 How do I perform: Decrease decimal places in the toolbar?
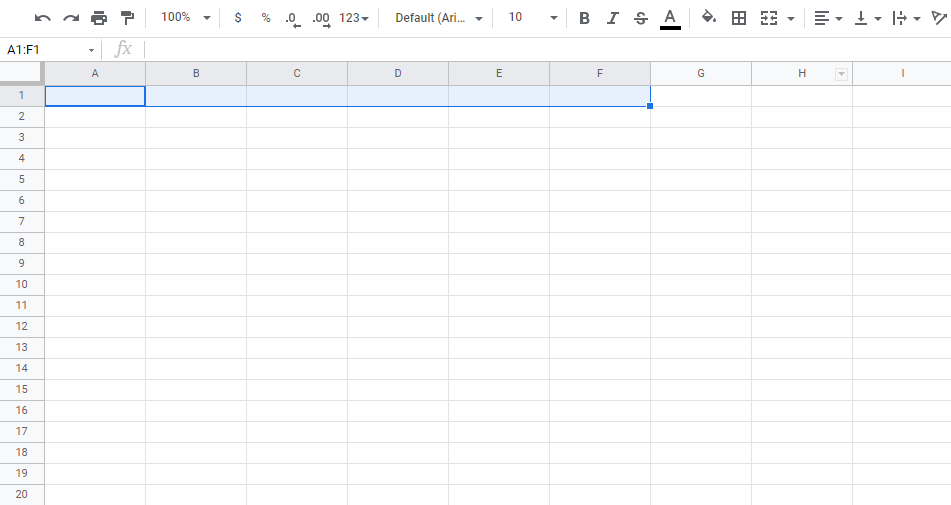[292, 18]
